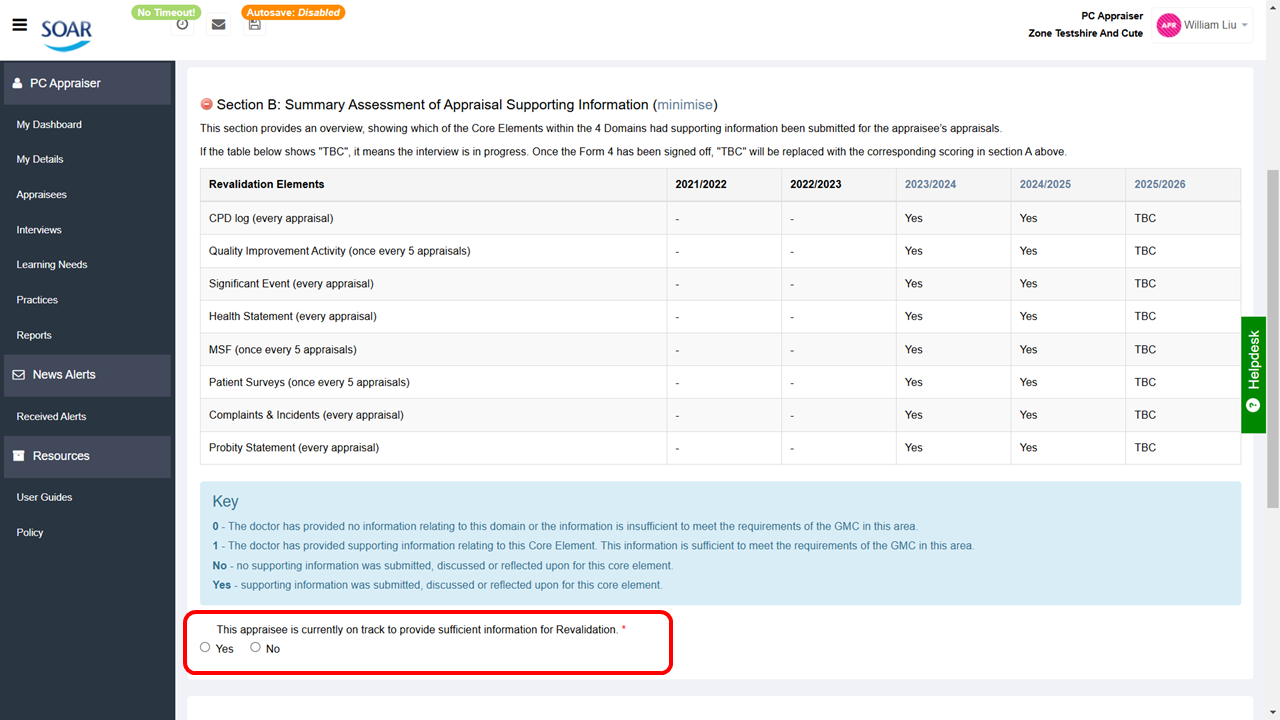
Task: Click 2024/2025 Yes in MSF row
Action: (x=1029, y=350)
